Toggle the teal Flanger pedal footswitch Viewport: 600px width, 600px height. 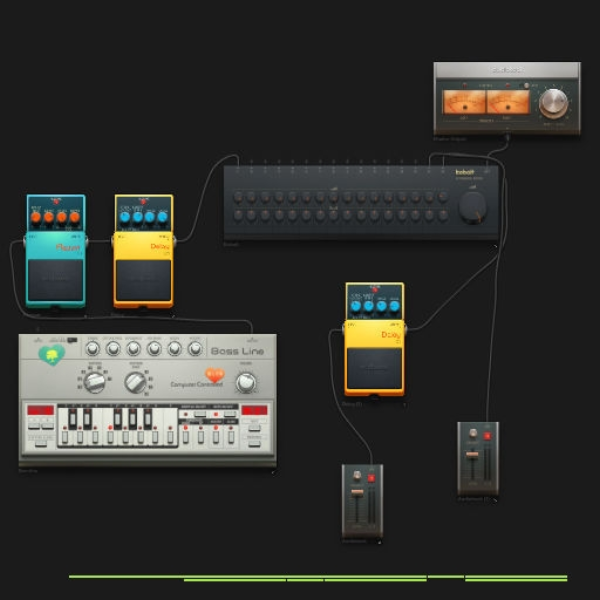pyautogui.click(x=55, y=280)
